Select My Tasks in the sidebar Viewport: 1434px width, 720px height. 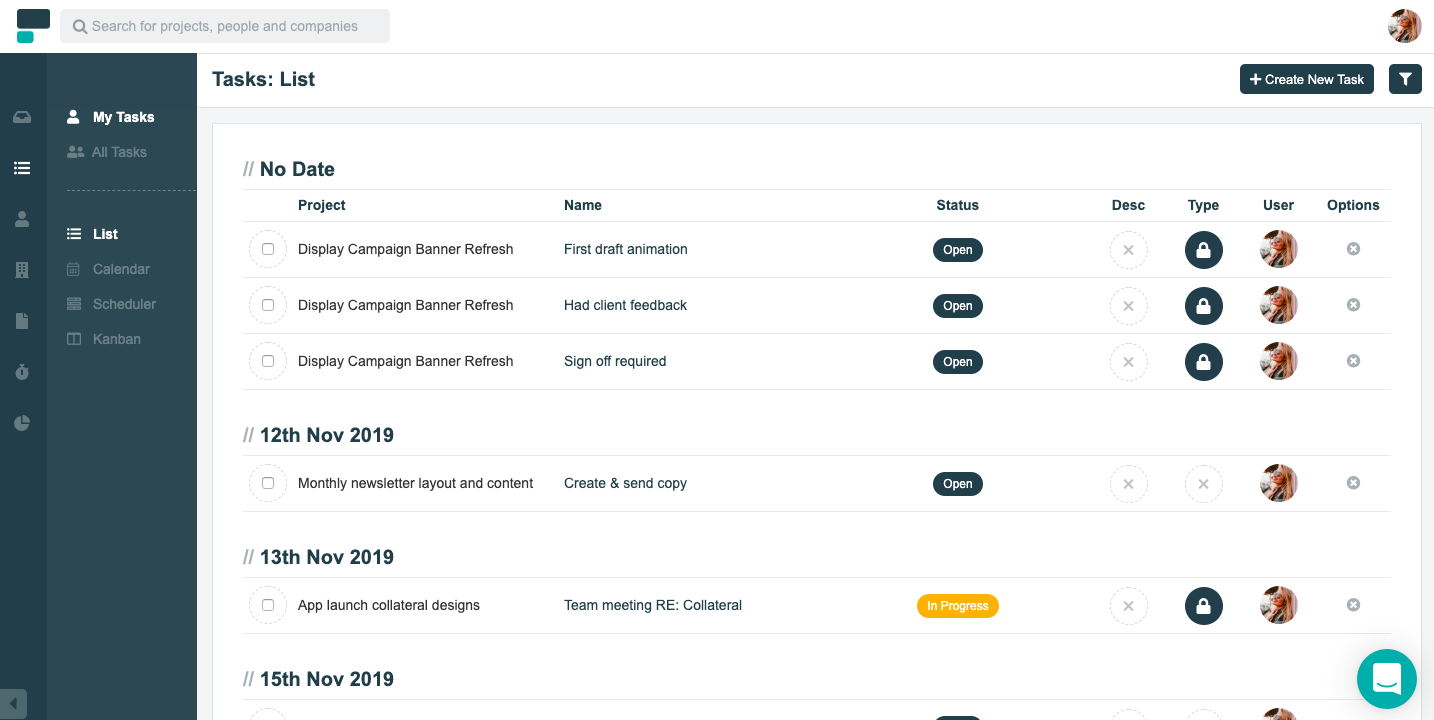pyautogui.click(x=111, y=117)
